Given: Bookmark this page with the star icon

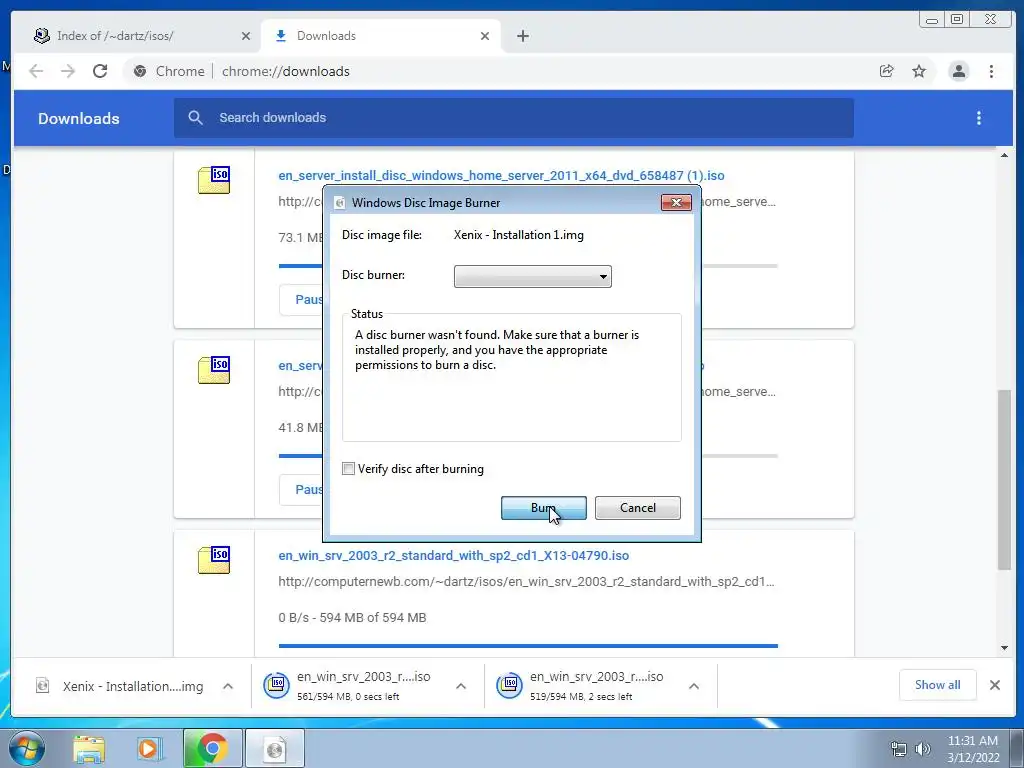Looking at the screenshot, I should (x=919, y=71).
